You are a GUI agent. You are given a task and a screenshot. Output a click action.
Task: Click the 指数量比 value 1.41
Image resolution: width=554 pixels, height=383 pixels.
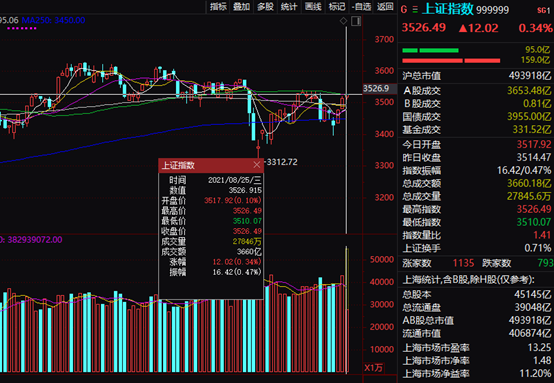point(542,235)
